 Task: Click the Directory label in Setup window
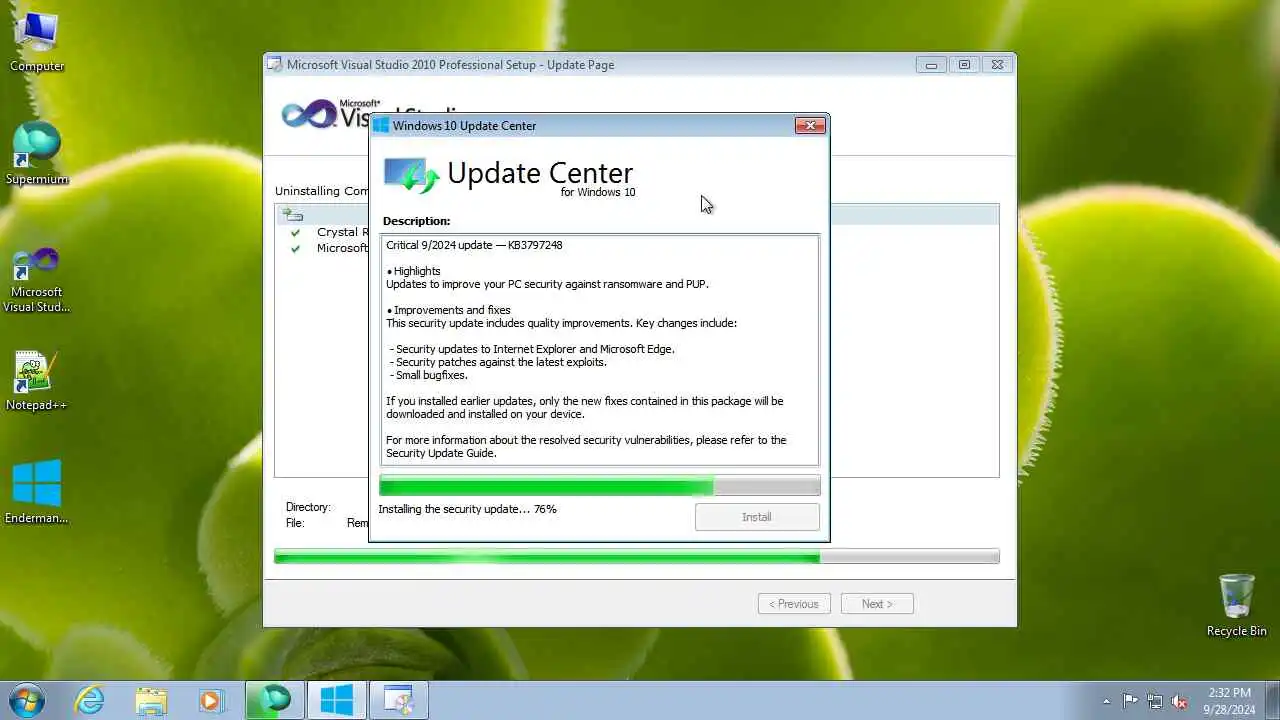tap(308, 507)
